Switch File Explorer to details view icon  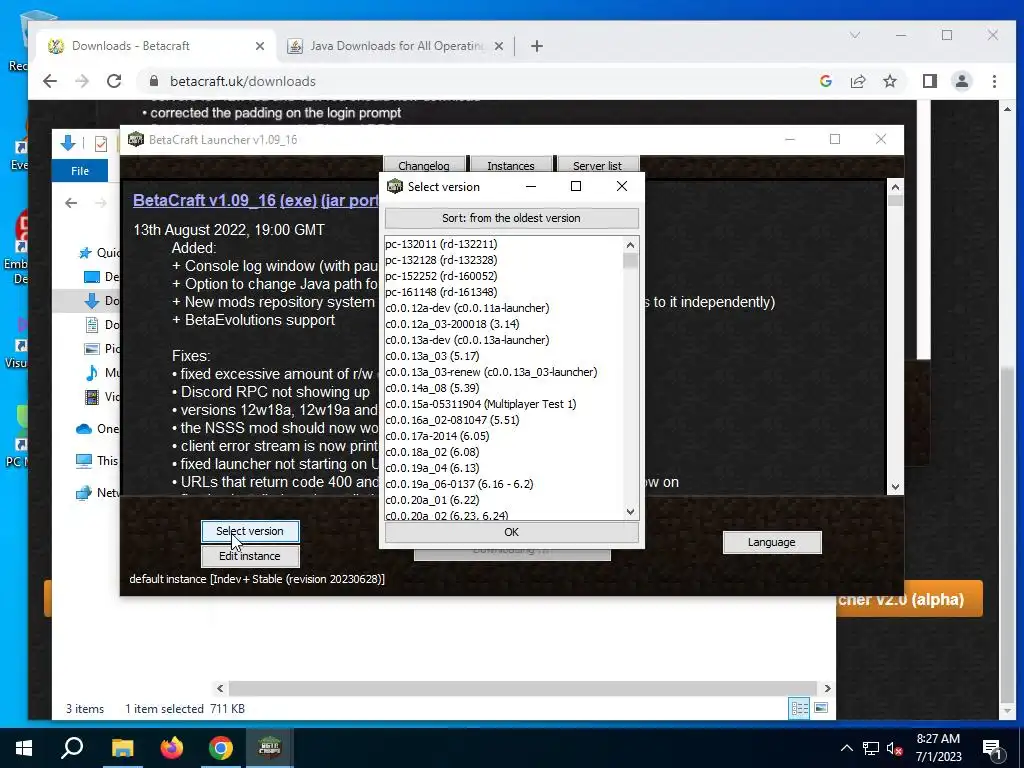click(799, 709)
